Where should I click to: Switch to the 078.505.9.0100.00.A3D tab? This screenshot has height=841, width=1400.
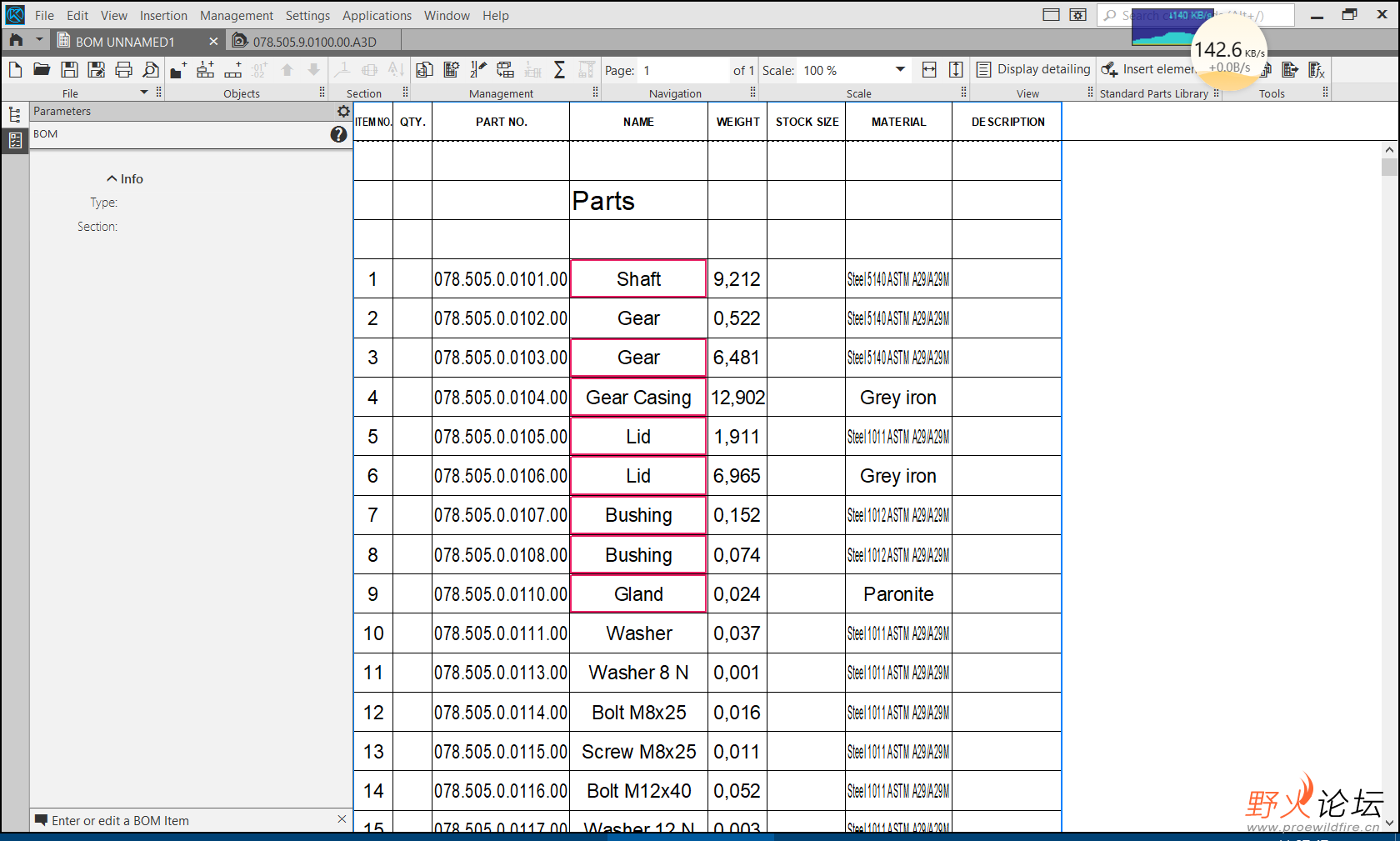(x=312, y=41)
